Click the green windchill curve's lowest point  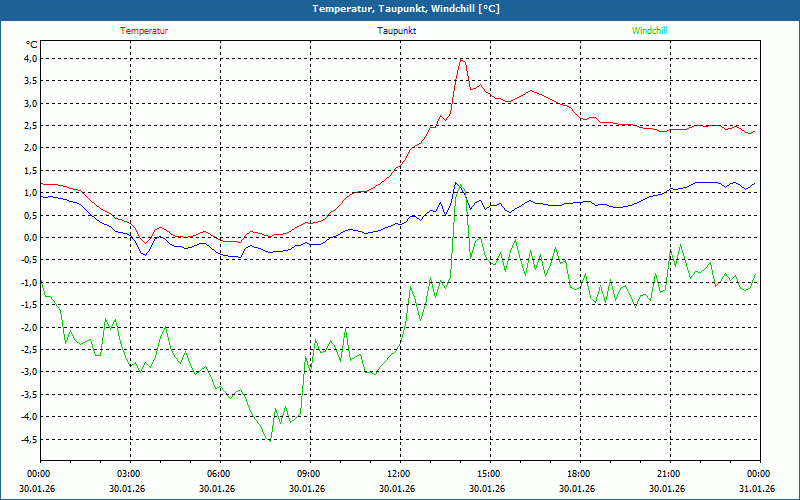pos(269,440)
